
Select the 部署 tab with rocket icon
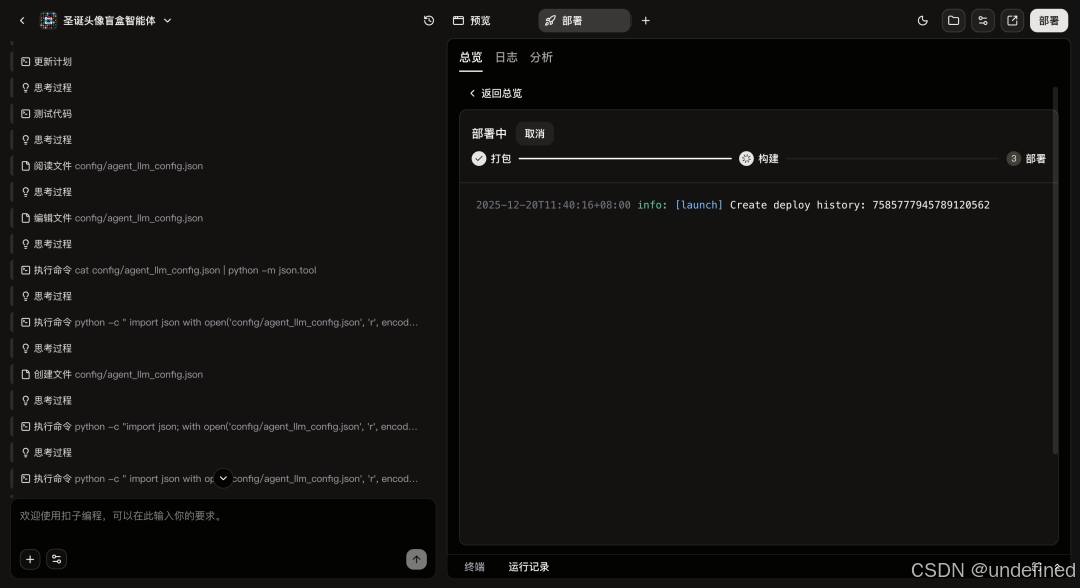pos(583,21)
